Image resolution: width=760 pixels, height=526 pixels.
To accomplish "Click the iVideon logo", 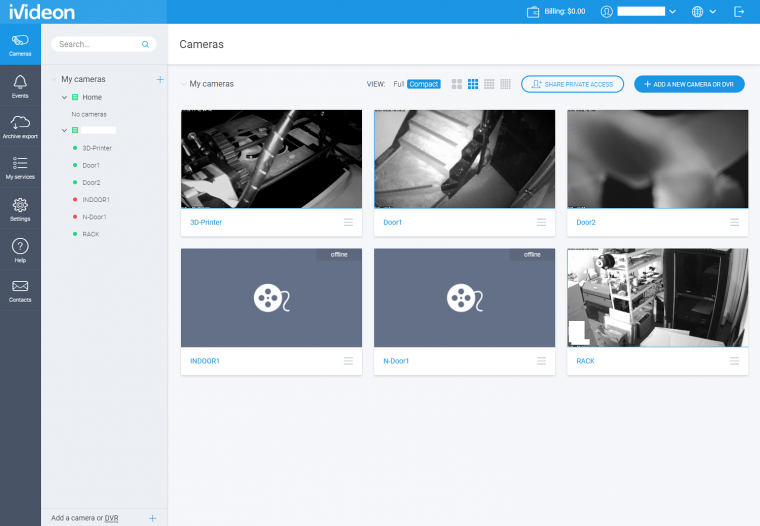I will point(42,12).
